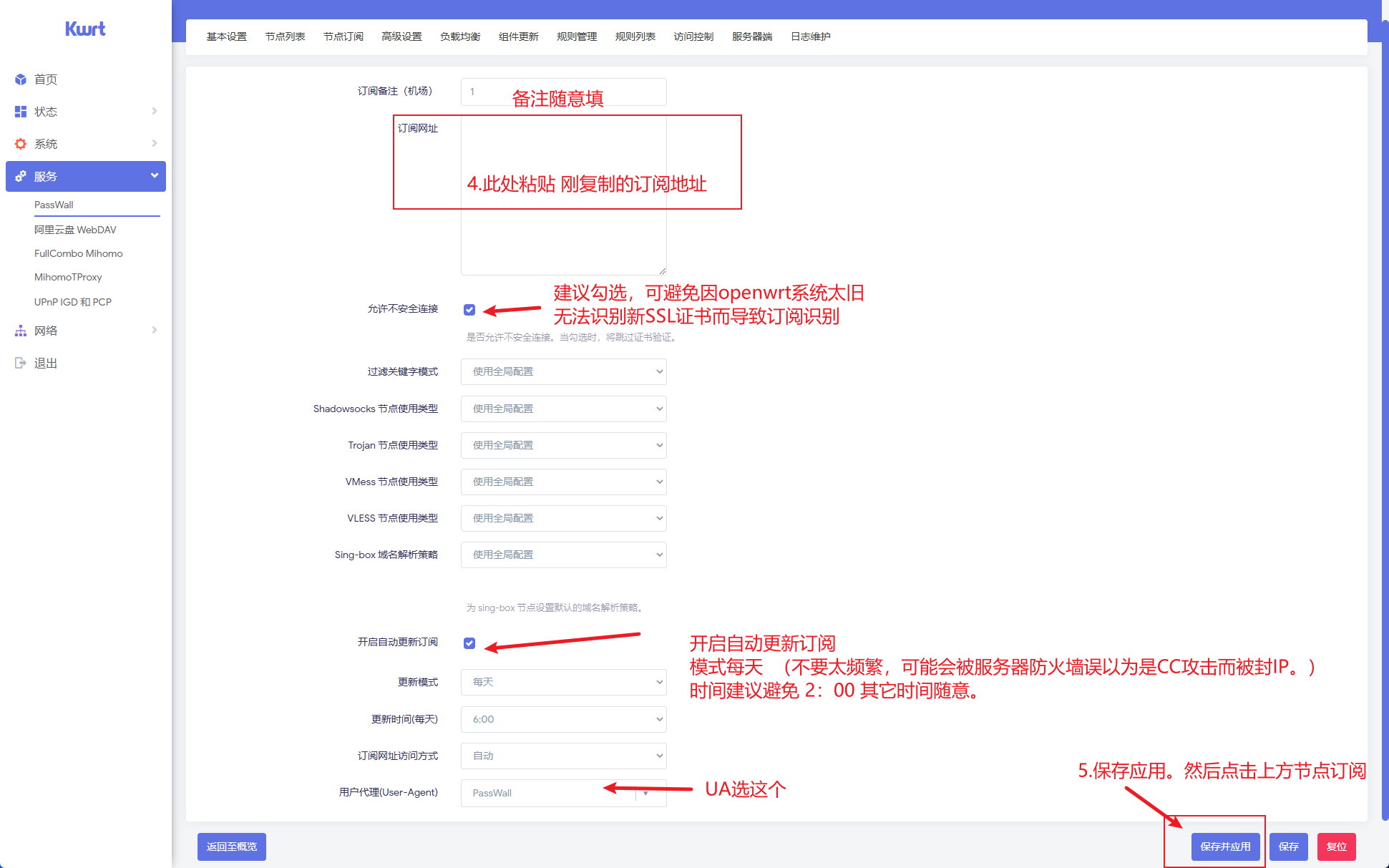Viewport: 1389px width, 868px height.
Task: Open the 用户代理 User-Agent dropdown
Action: [x=563, y=793]
